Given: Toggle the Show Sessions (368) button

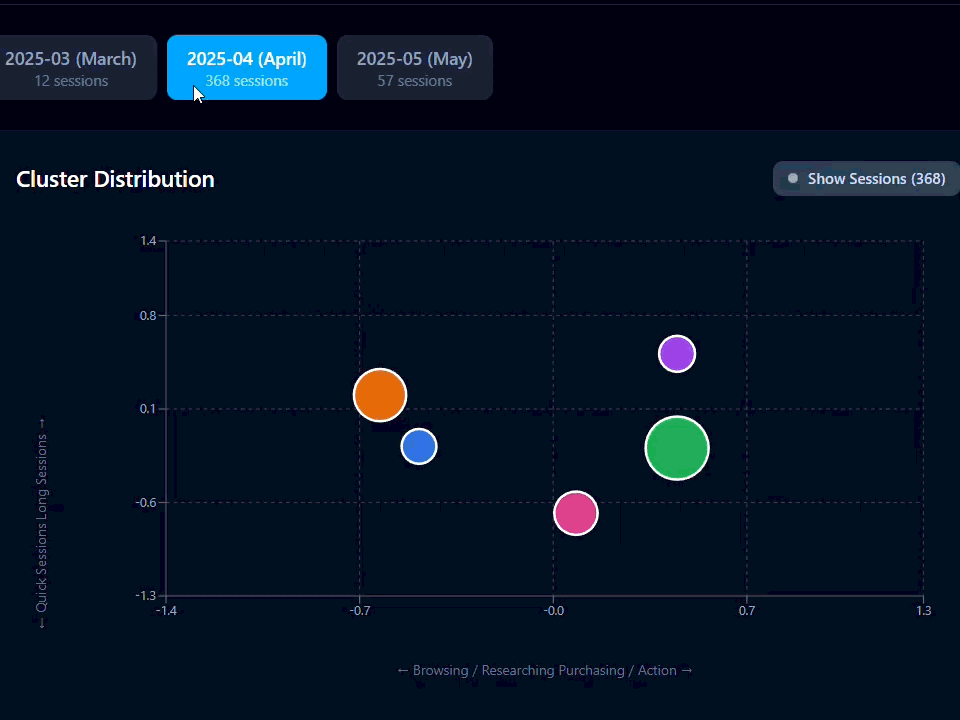Looking at the screenshot, I should (866, 179).
